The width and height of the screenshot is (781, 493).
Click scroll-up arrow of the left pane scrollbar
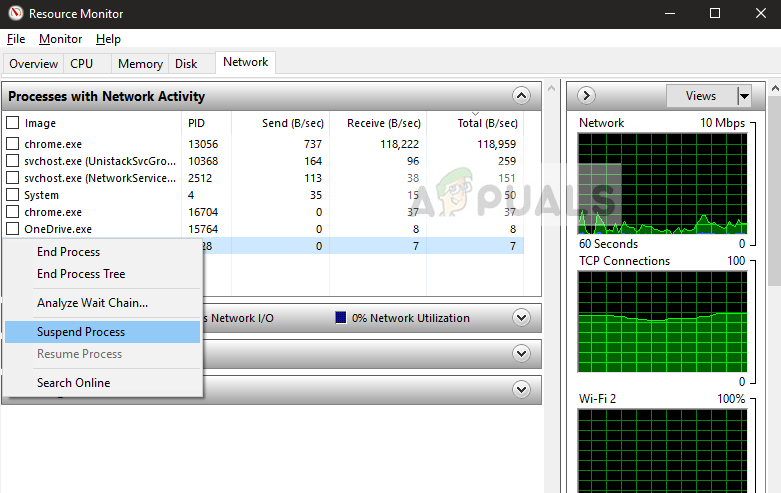coord(551,88)
